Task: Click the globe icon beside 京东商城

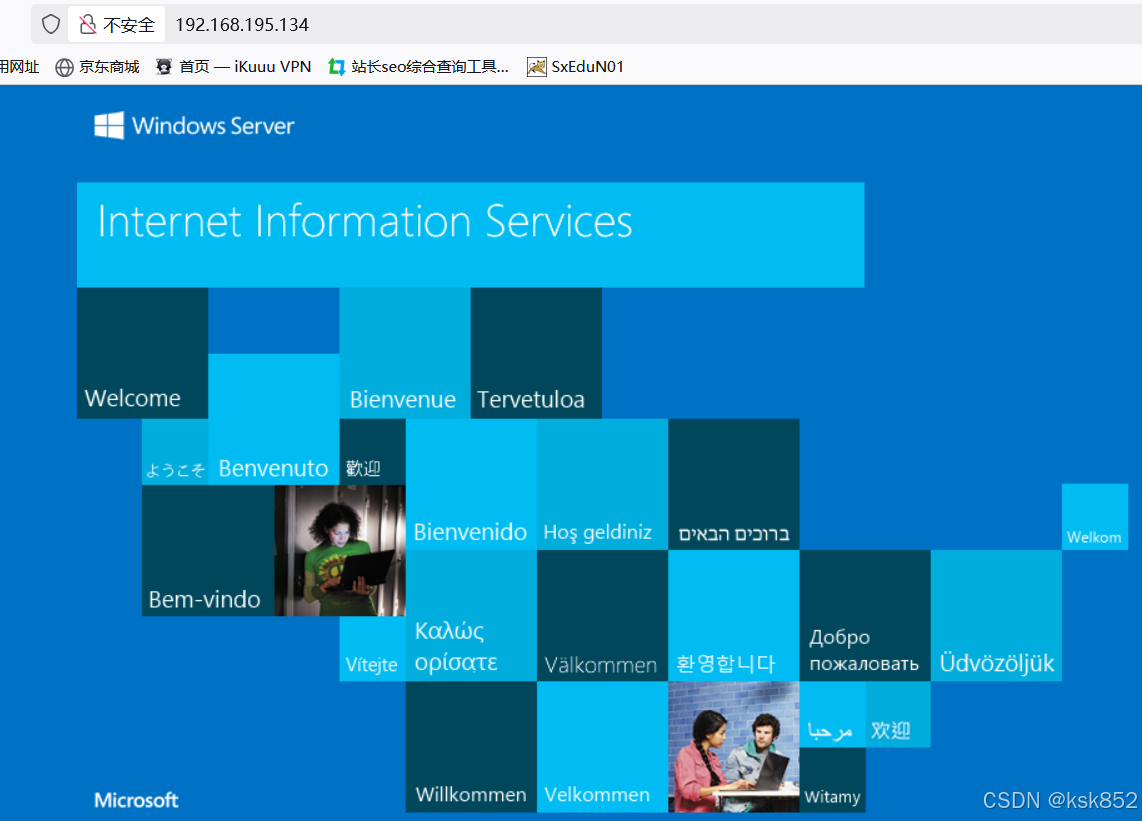Action: click(64, 68)
